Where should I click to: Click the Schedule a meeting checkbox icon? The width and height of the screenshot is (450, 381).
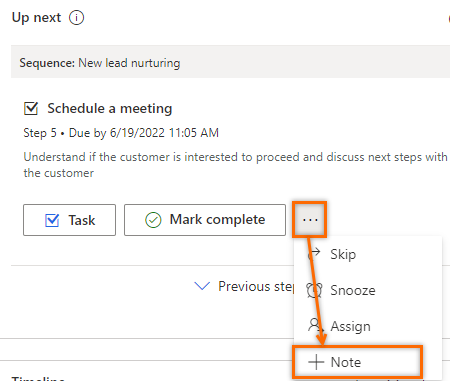(x=31, y=109)
